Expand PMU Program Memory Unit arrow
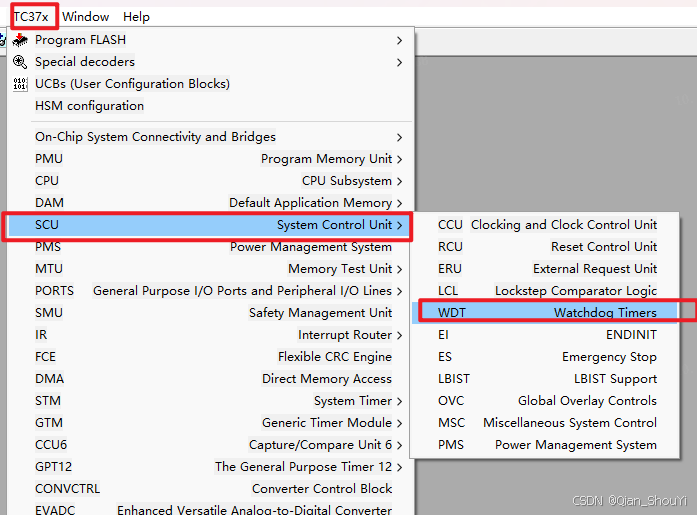The height and width of the screenshot is (515, 697). pos(399,159)
